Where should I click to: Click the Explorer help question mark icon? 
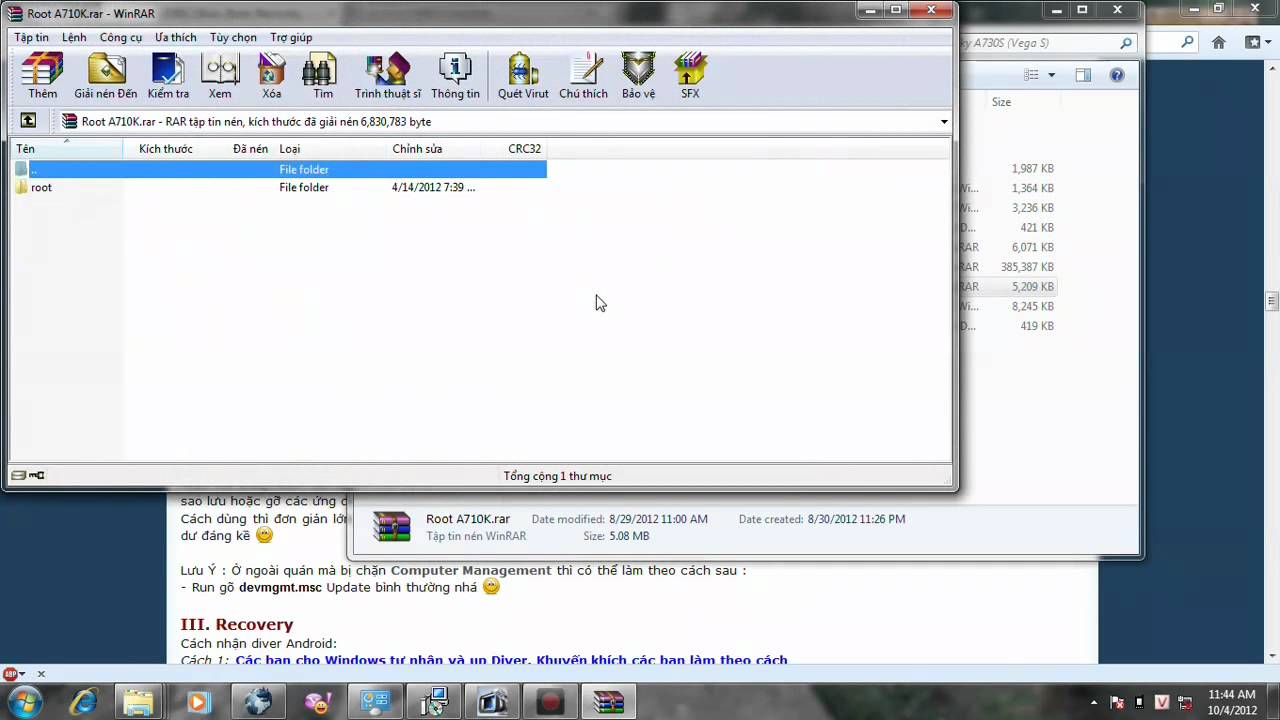pos(1117,75)
